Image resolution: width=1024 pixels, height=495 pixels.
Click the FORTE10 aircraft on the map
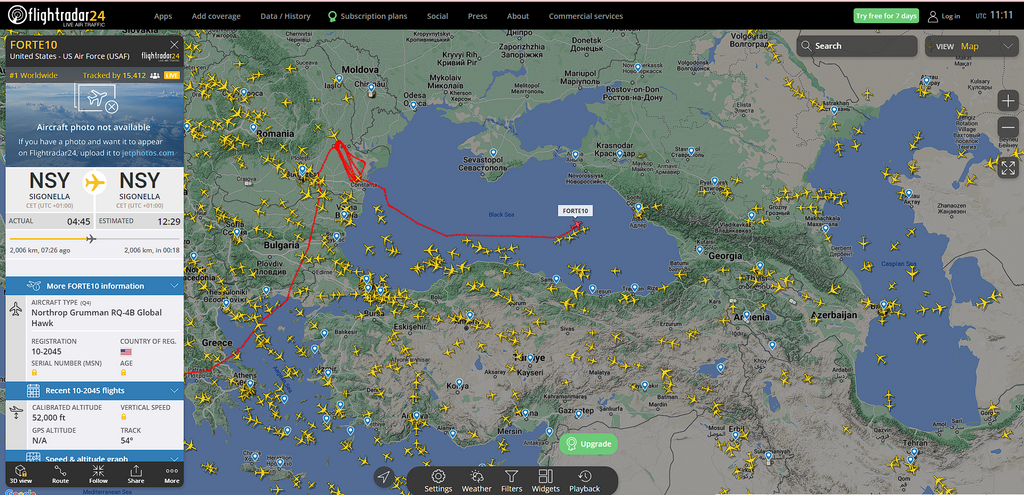click(x=577, y=225)
